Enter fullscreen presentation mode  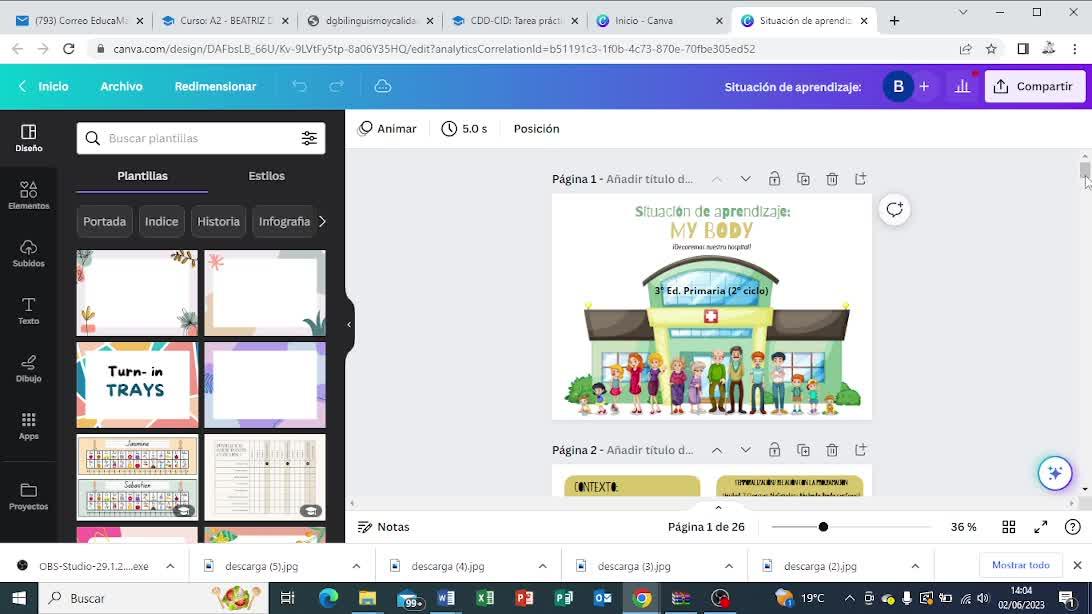1040,527
